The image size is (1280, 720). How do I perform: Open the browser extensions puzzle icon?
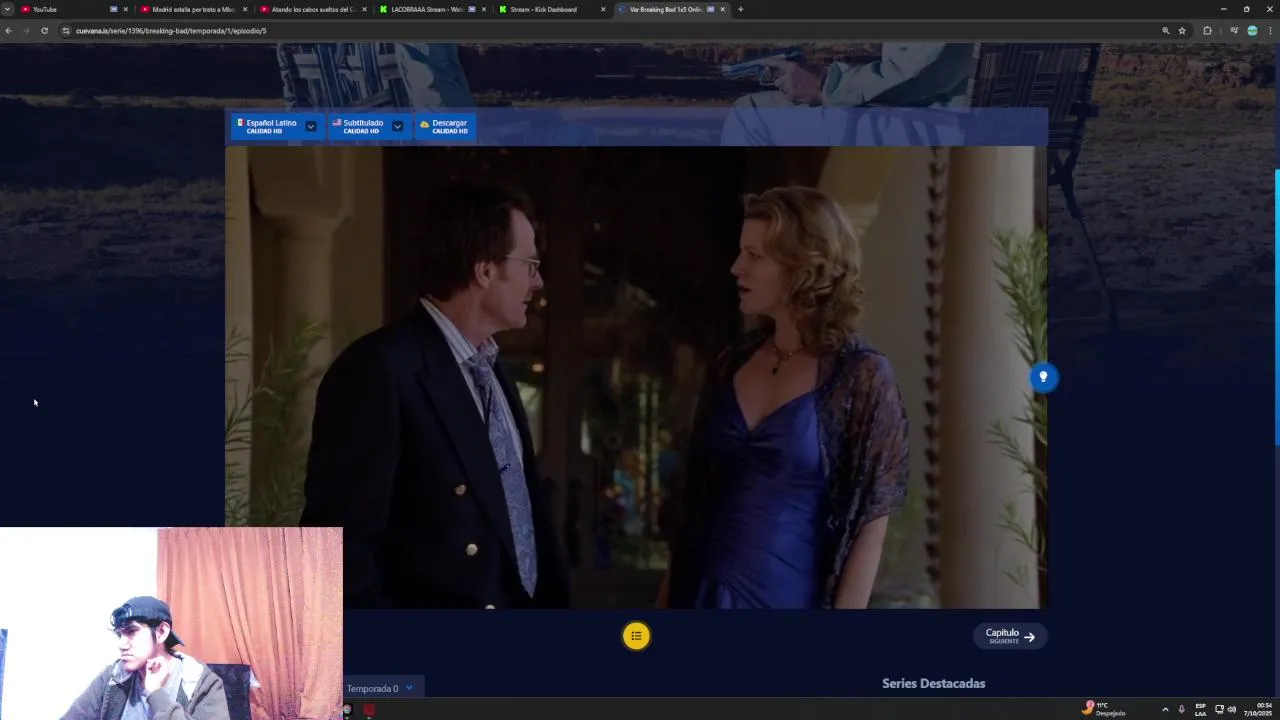click(1207, 31)
